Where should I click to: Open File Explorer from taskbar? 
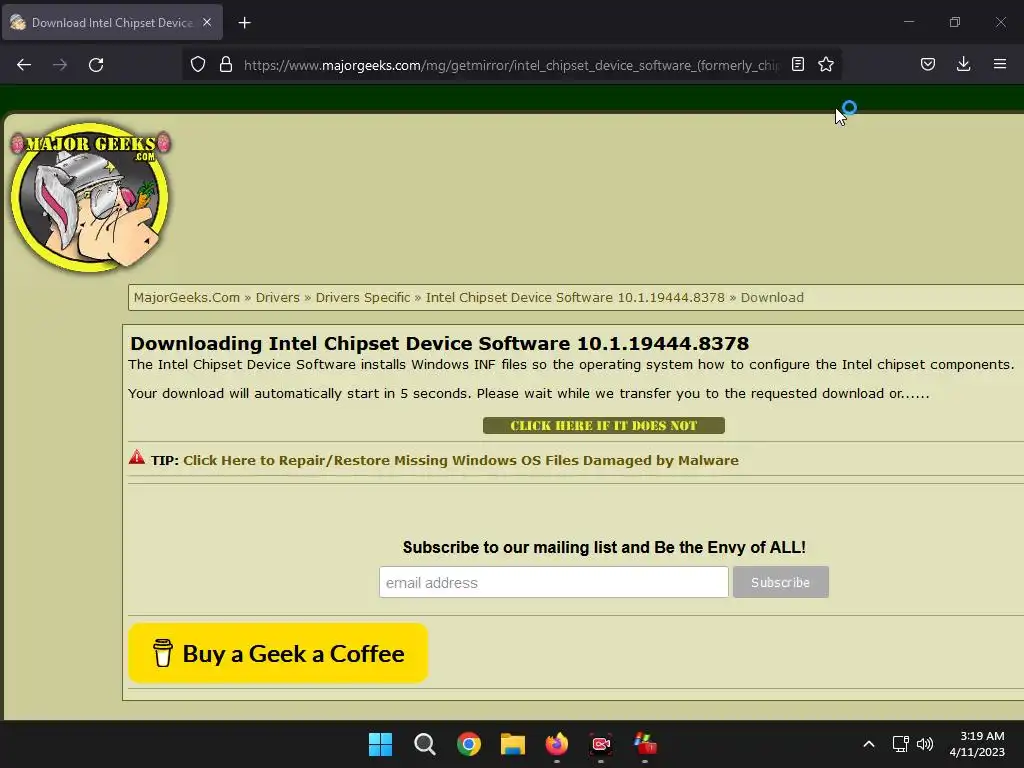(x=513, y=744)
